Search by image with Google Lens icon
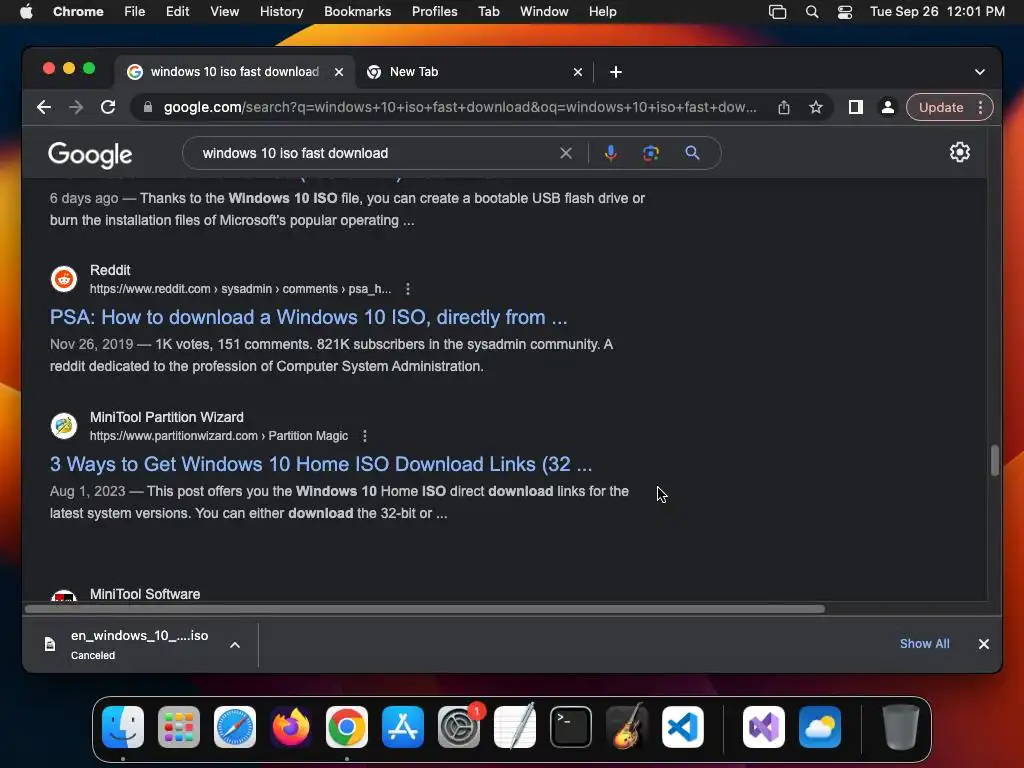Screen dimensions: 1024x768 point(650,153)
